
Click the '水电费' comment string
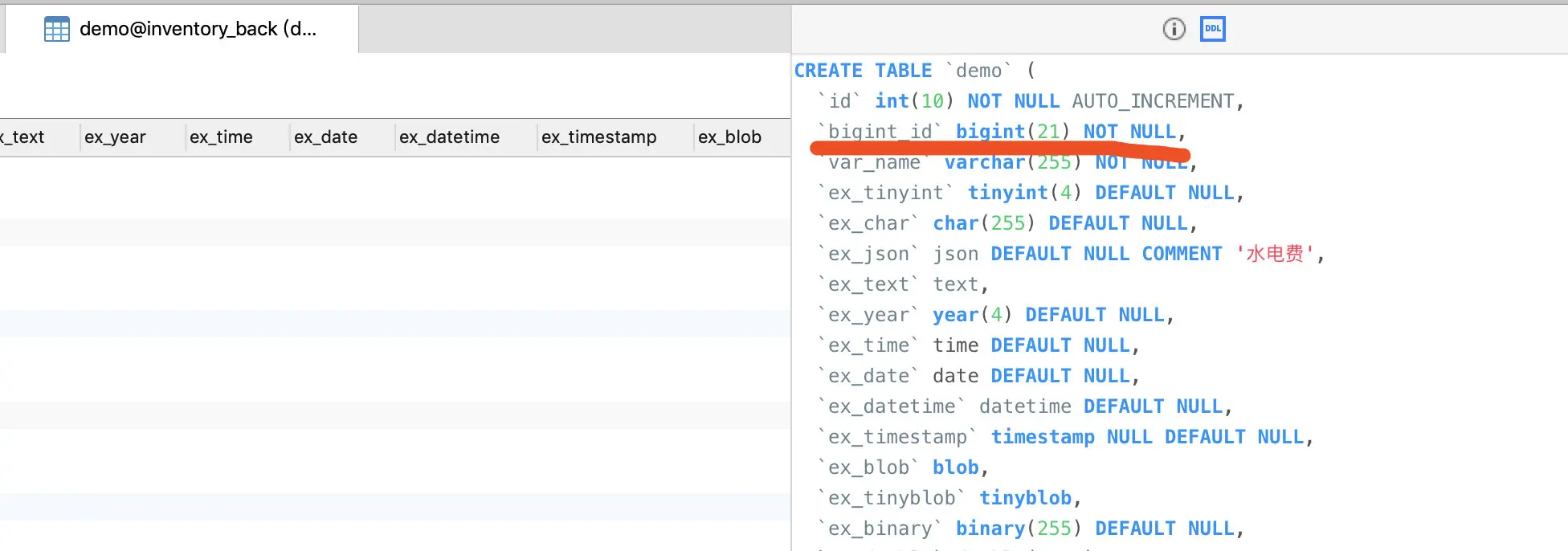pos(1275,254)
